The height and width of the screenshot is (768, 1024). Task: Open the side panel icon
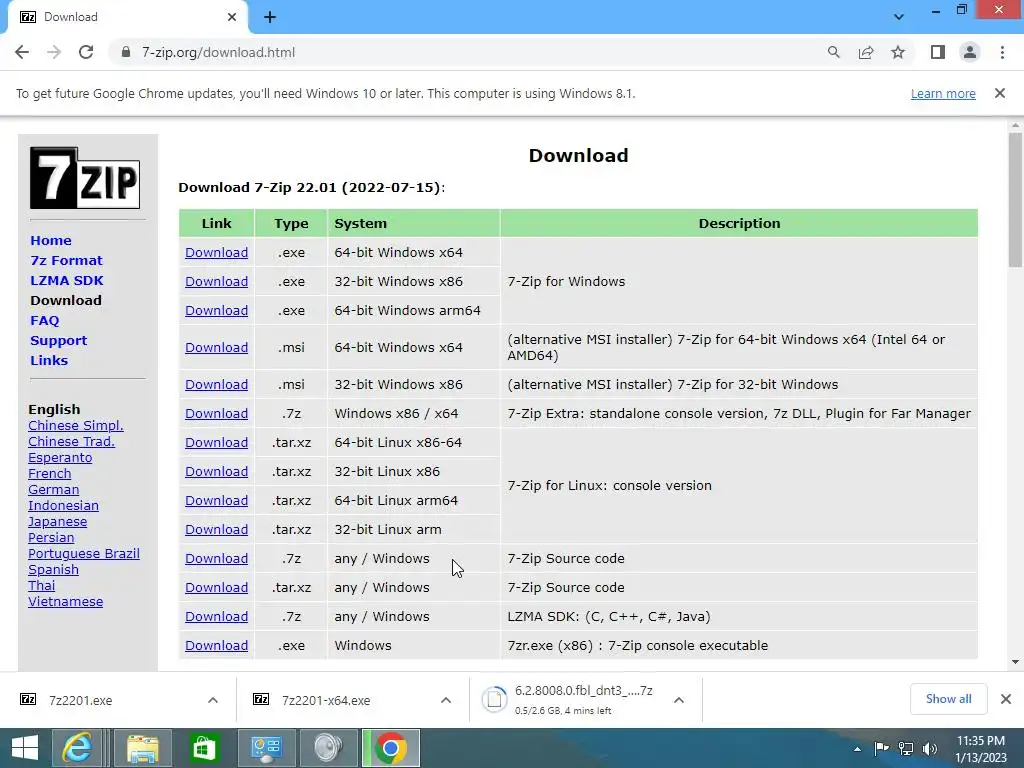(x=938, y=52)
